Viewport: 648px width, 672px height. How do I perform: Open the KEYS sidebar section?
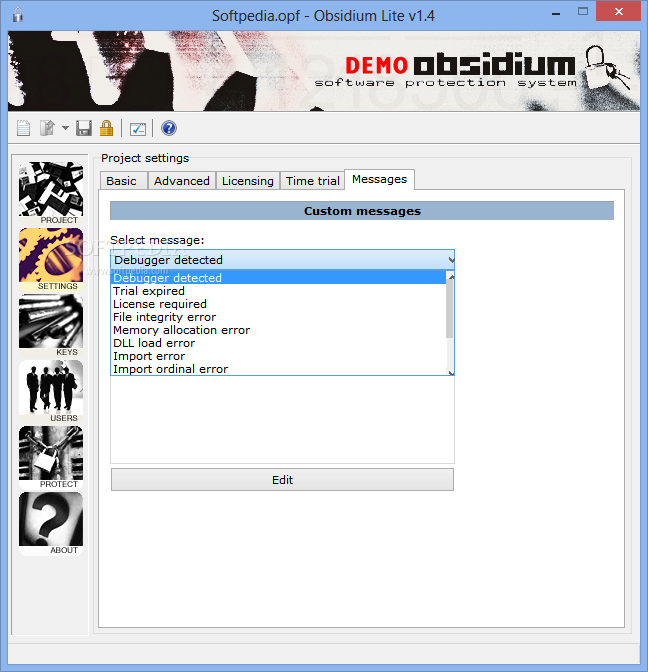click(x=51, y=325)
